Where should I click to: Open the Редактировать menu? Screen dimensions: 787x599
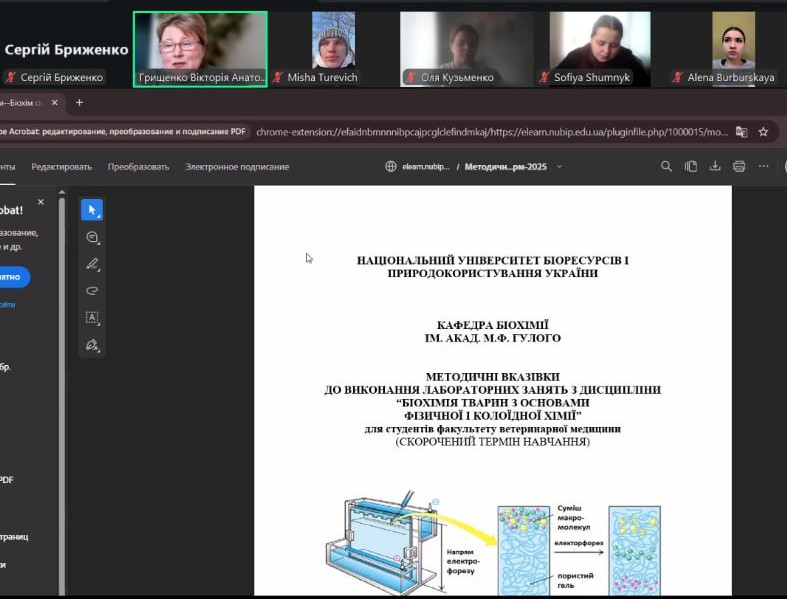tap(62, 167)
